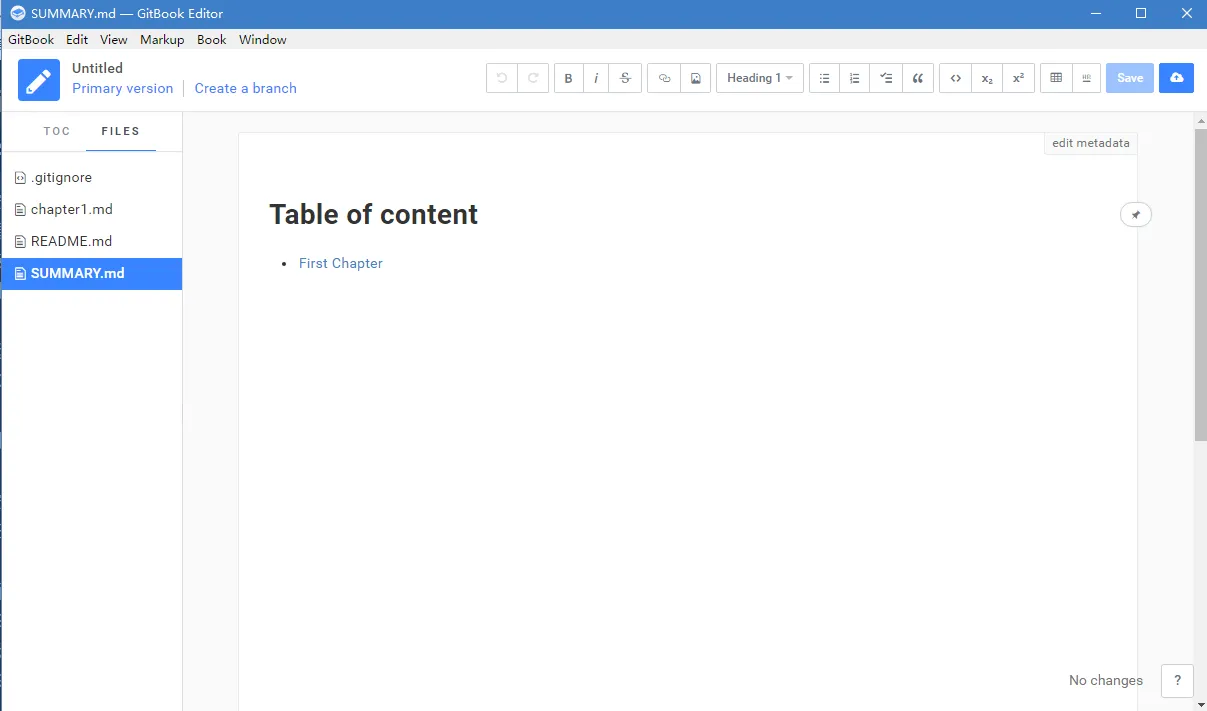
Task: Open the Heading 1 style dropdown
Action: (759, 78)
